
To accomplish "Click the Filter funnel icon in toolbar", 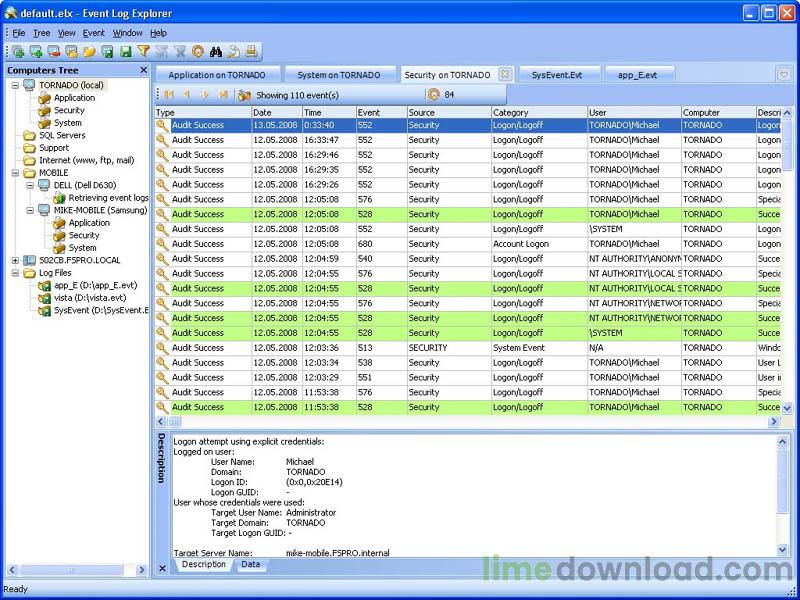I will coord(144,51).
